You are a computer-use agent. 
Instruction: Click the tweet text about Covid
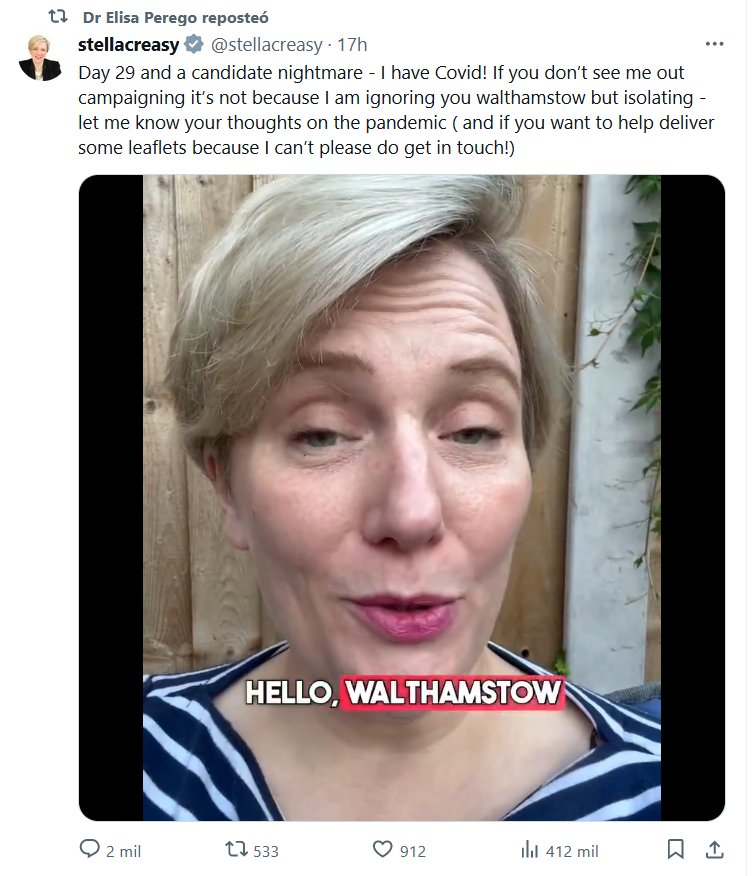point(381,110)
